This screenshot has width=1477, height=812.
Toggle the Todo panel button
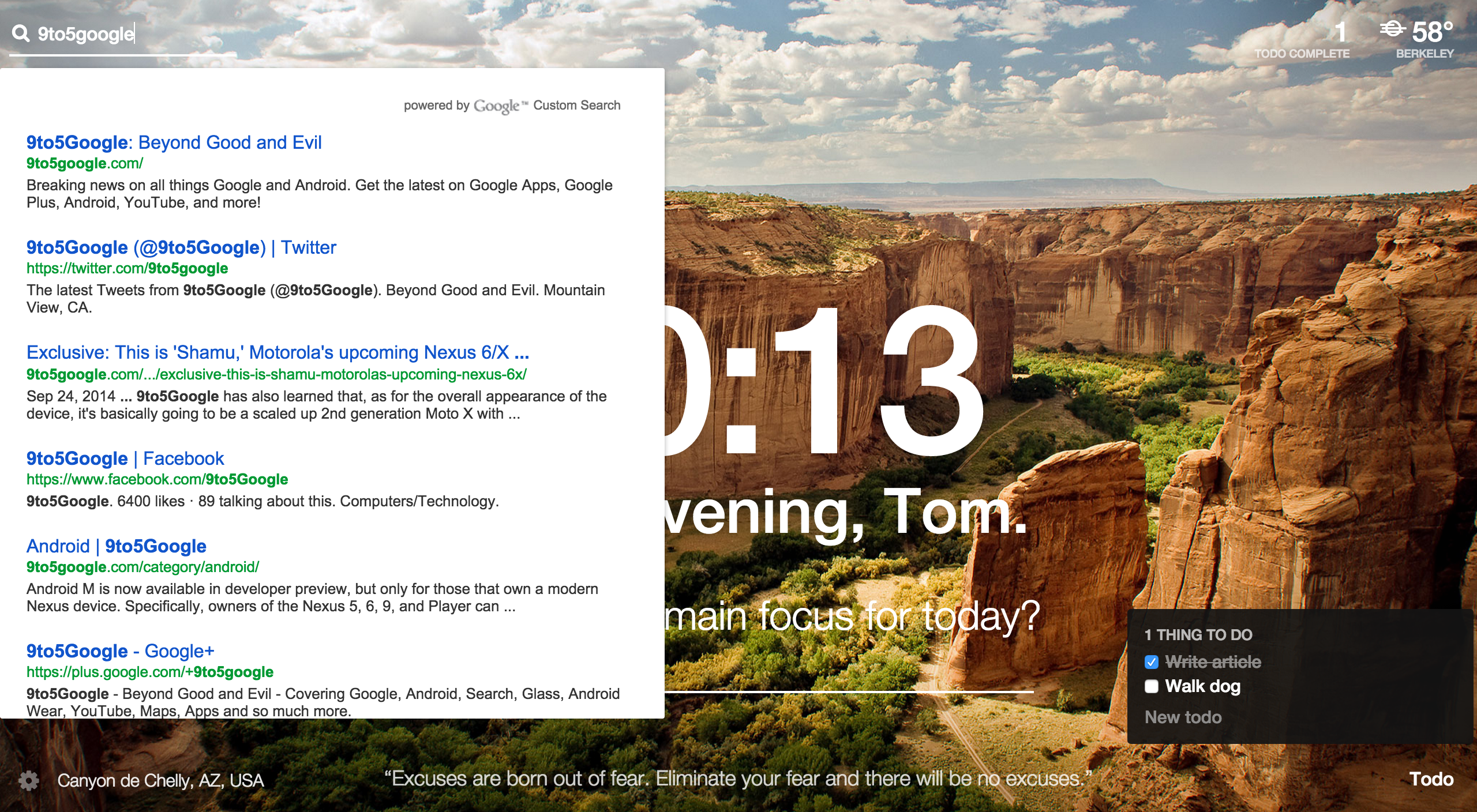[1431, 779]
